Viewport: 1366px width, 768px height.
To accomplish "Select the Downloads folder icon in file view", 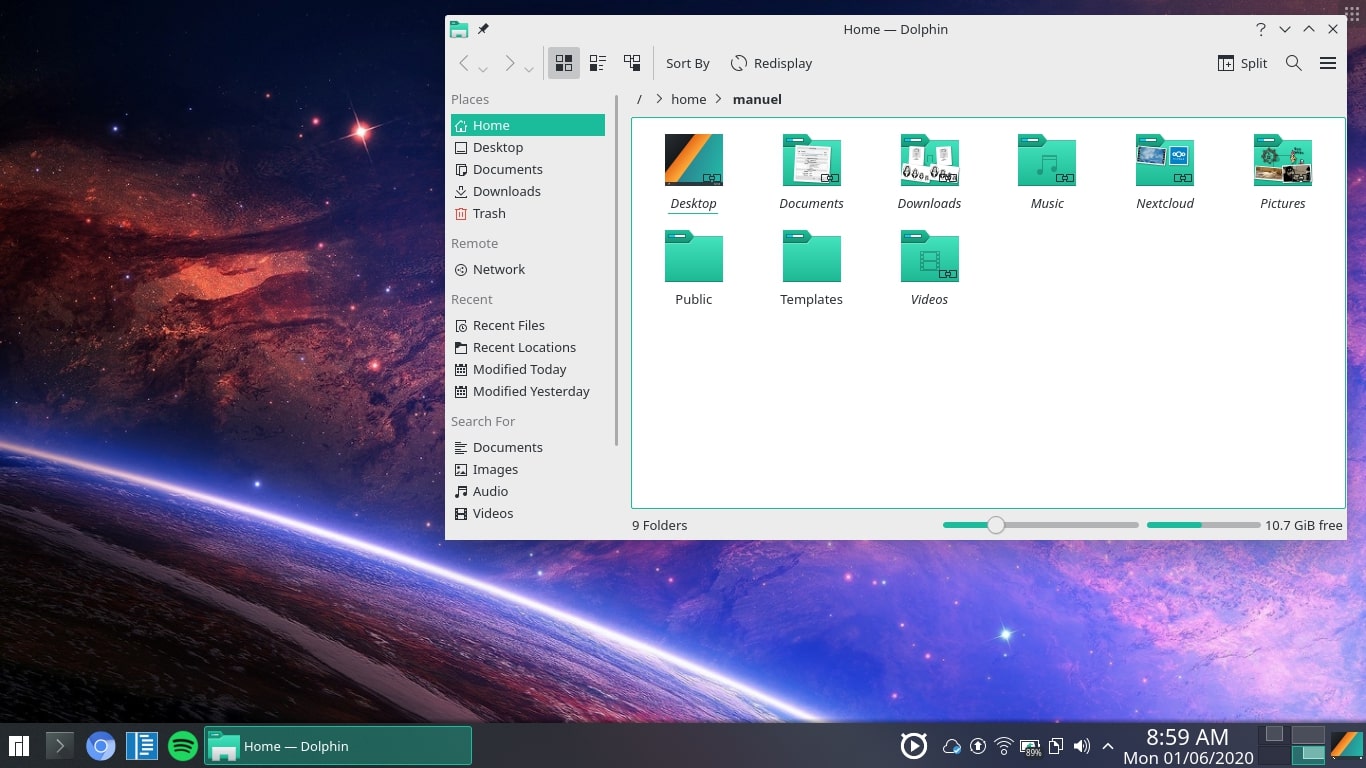I will [x=930, y=160].
